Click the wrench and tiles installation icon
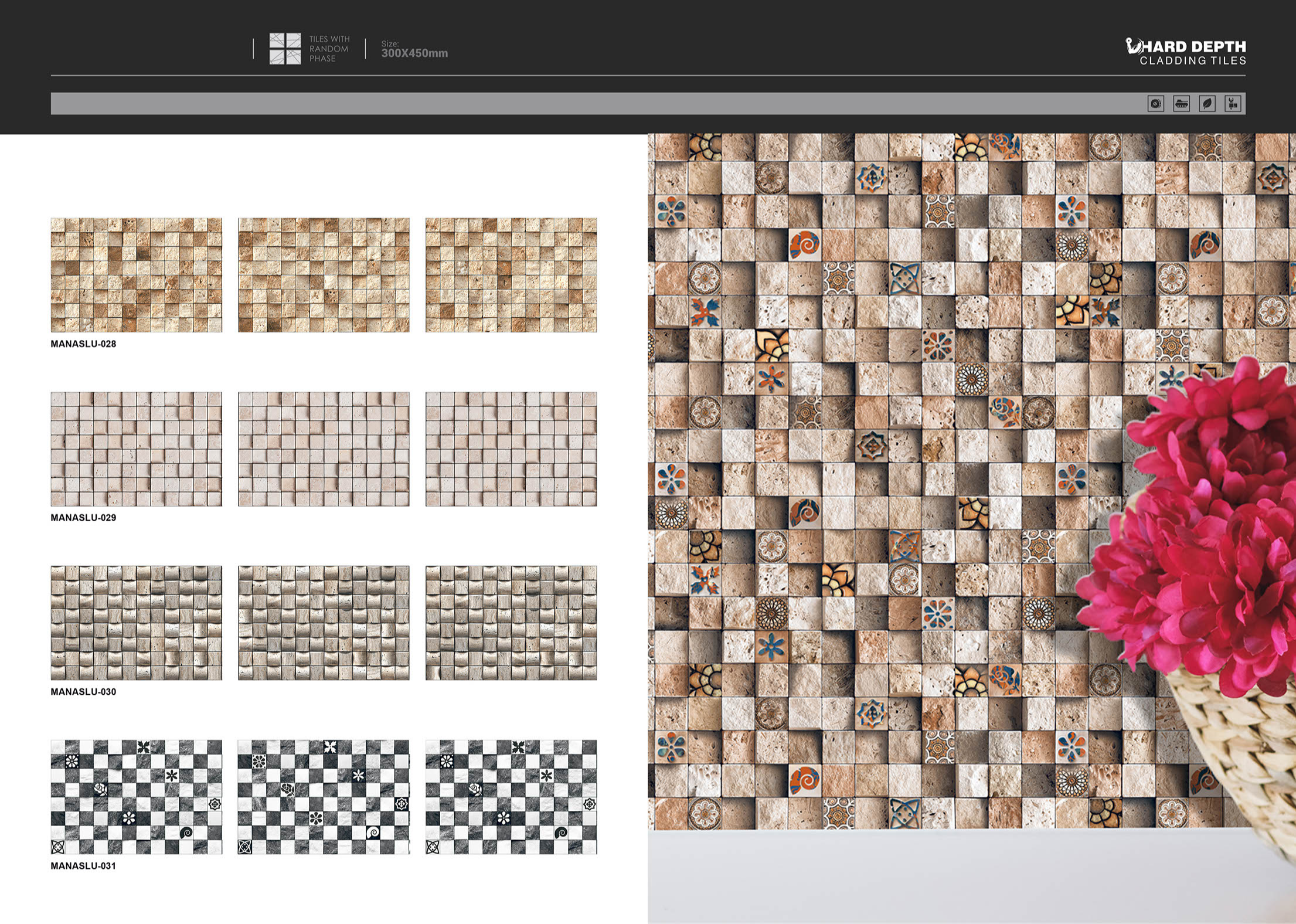The image size is (1296, 924). coord(1233,104)
